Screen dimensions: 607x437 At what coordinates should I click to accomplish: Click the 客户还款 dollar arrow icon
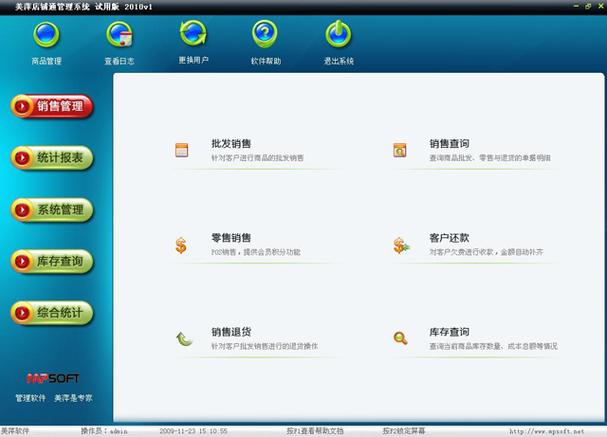[x=401, y=245]
